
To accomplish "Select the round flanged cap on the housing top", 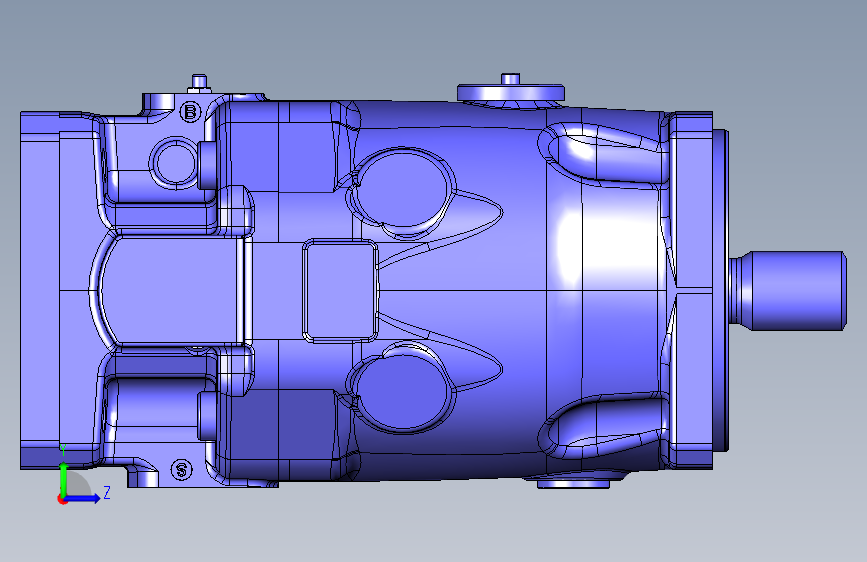I will point(510,91).
